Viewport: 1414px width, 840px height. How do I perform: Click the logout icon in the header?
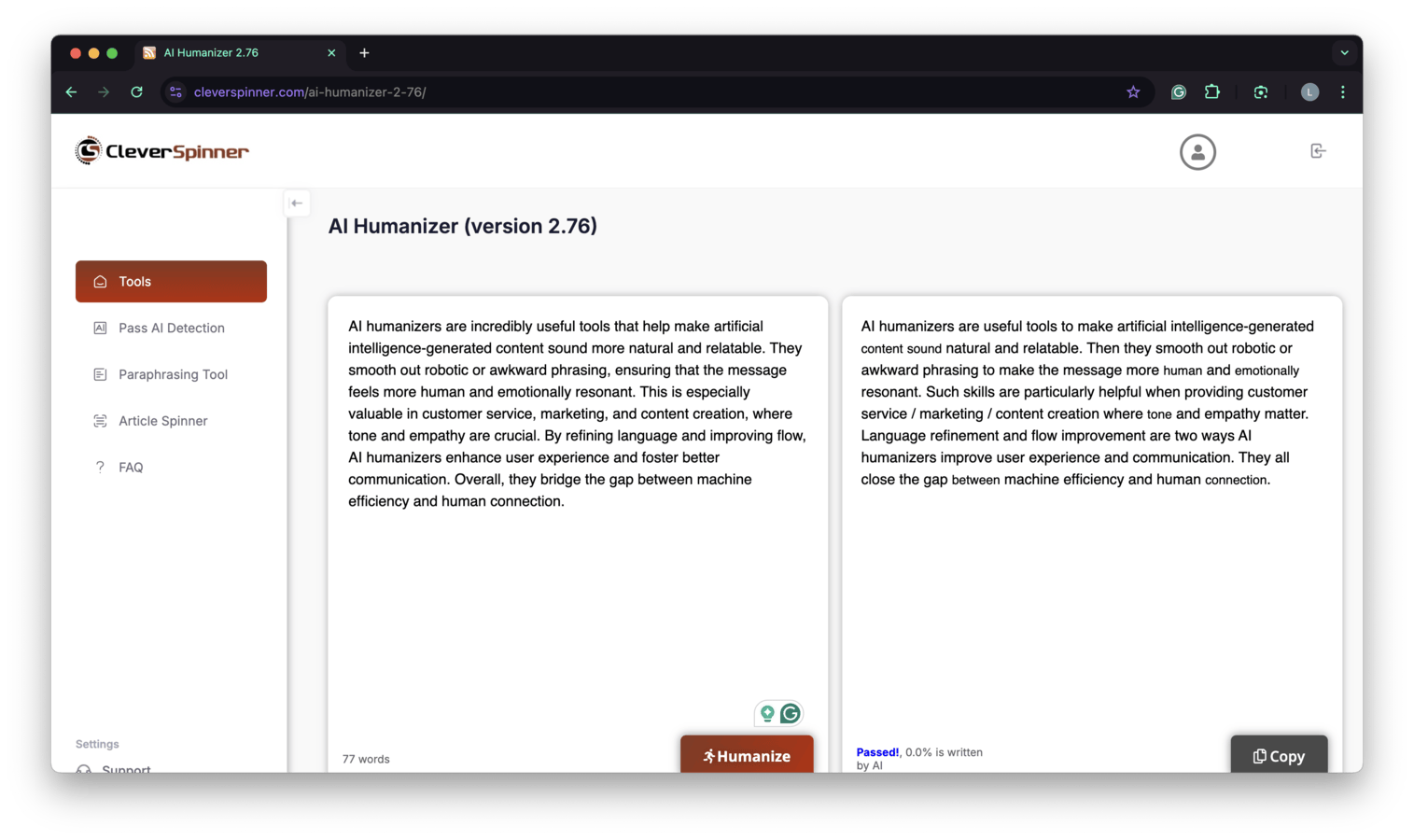(x=1318, y=151)
